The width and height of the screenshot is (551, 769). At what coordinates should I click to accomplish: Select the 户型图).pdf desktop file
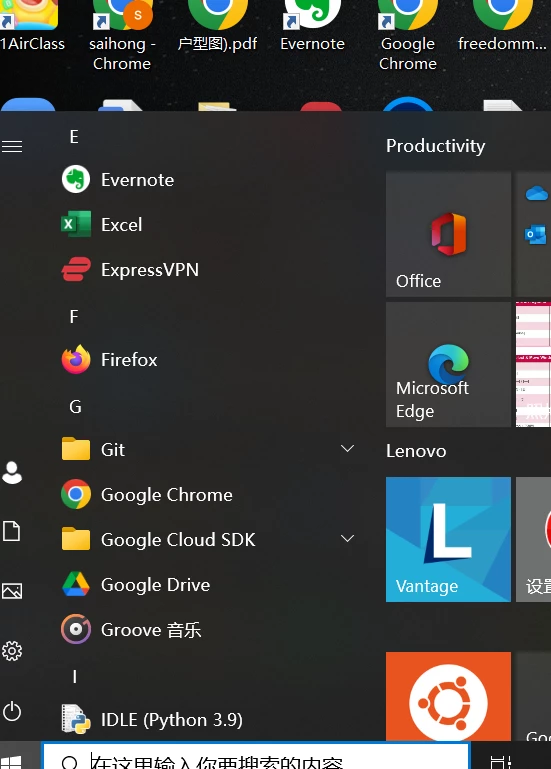[217, 26]
